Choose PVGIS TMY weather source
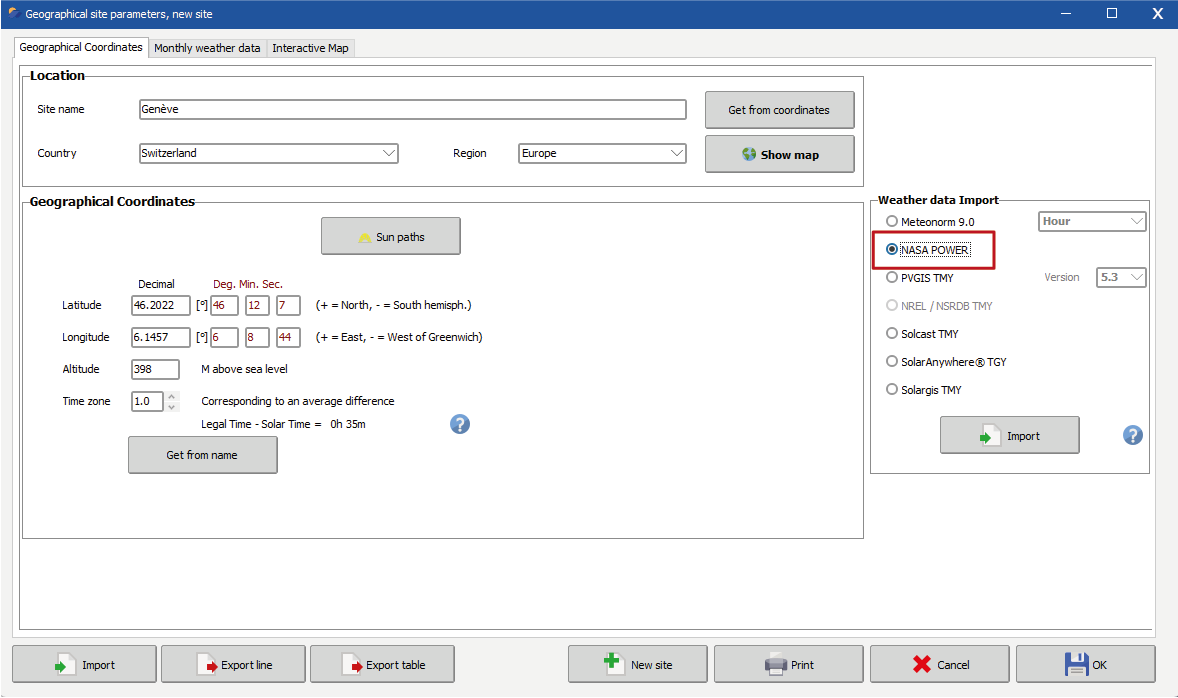1178x698 pixels. click(x=892, y=278)
